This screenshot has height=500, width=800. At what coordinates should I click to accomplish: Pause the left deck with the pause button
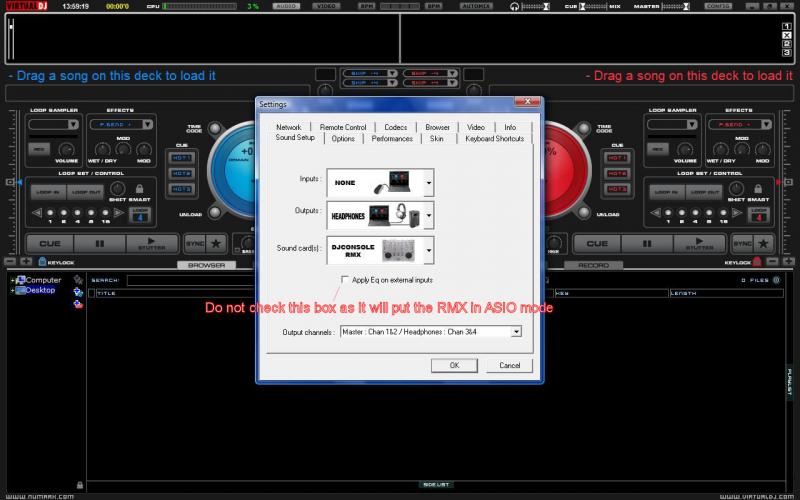click(x=100, y=244)
